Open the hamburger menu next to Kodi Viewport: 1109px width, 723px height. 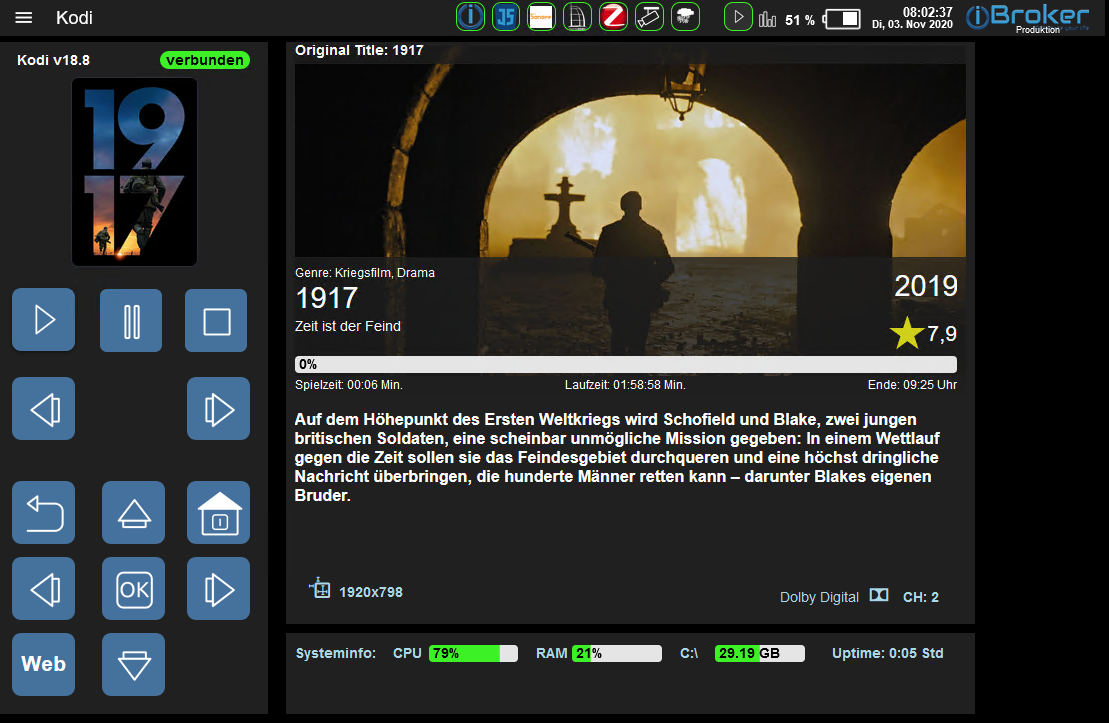pyautogui.click(x=23, y=18)
